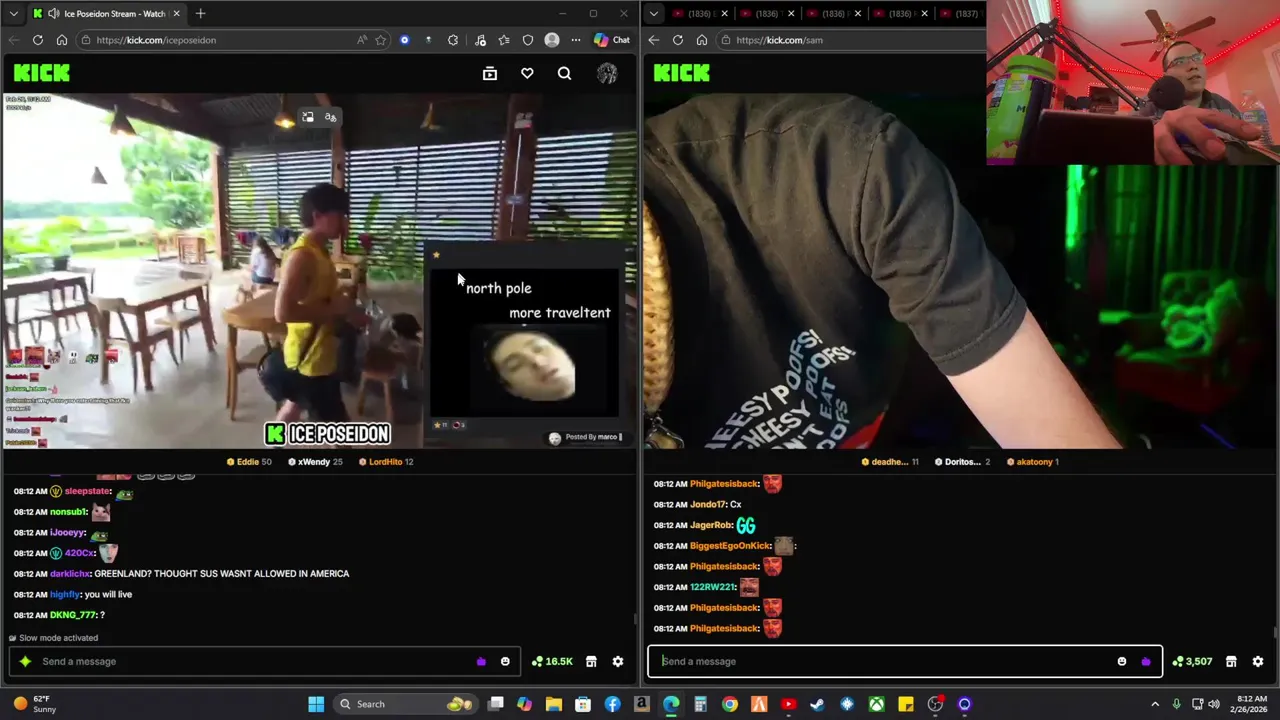
Task: Select first (1836) tab in right browser
Action: point(700,14)
